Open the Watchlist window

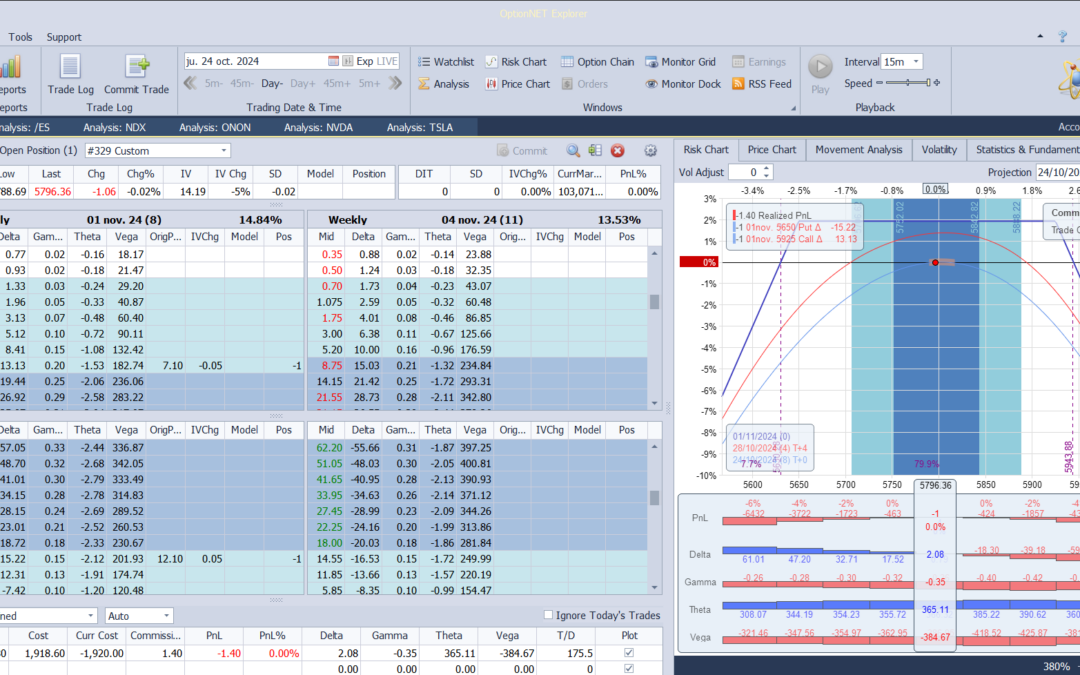coord(446,62)
